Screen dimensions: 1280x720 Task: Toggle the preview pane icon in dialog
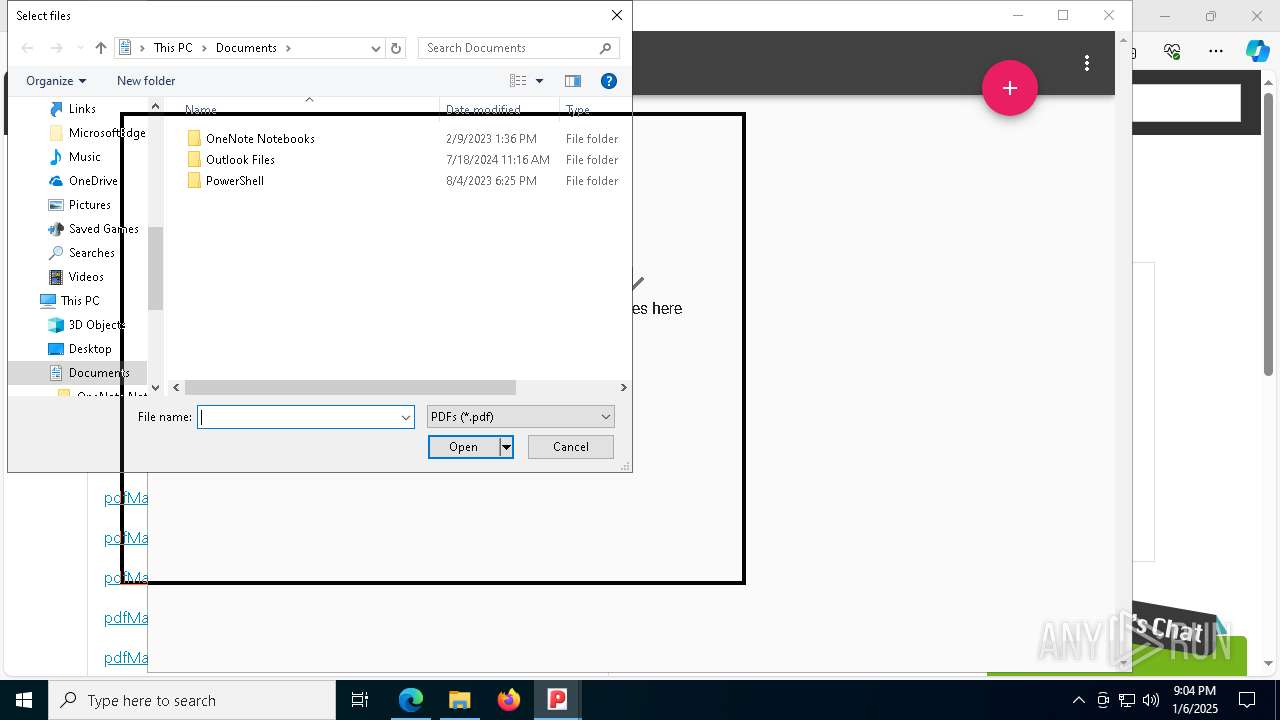(573, 81)
